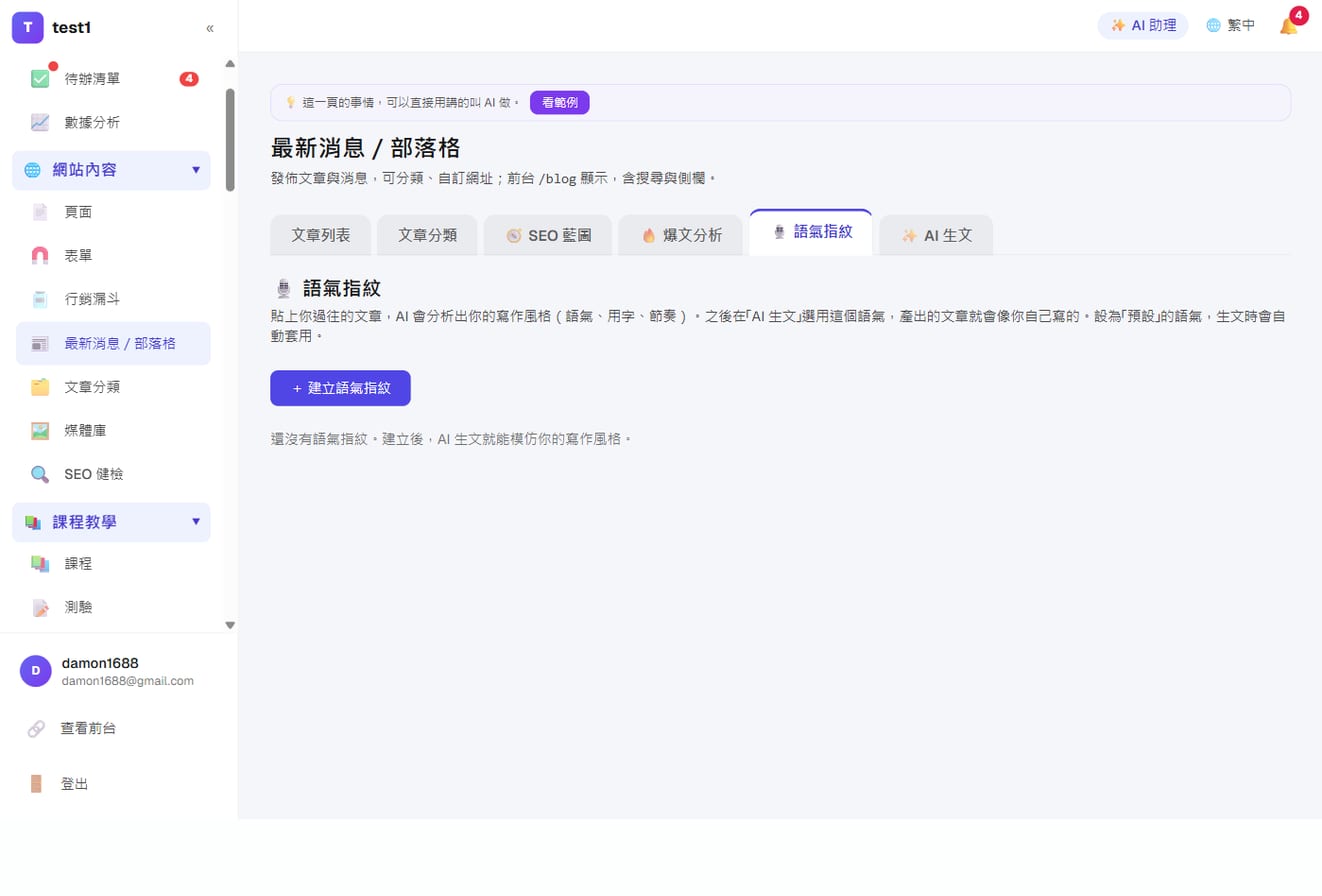Viewport: 1322px width, 896px height.
Task: Click the 建立語氣指紋 button
Action: [x=340, y=388]
